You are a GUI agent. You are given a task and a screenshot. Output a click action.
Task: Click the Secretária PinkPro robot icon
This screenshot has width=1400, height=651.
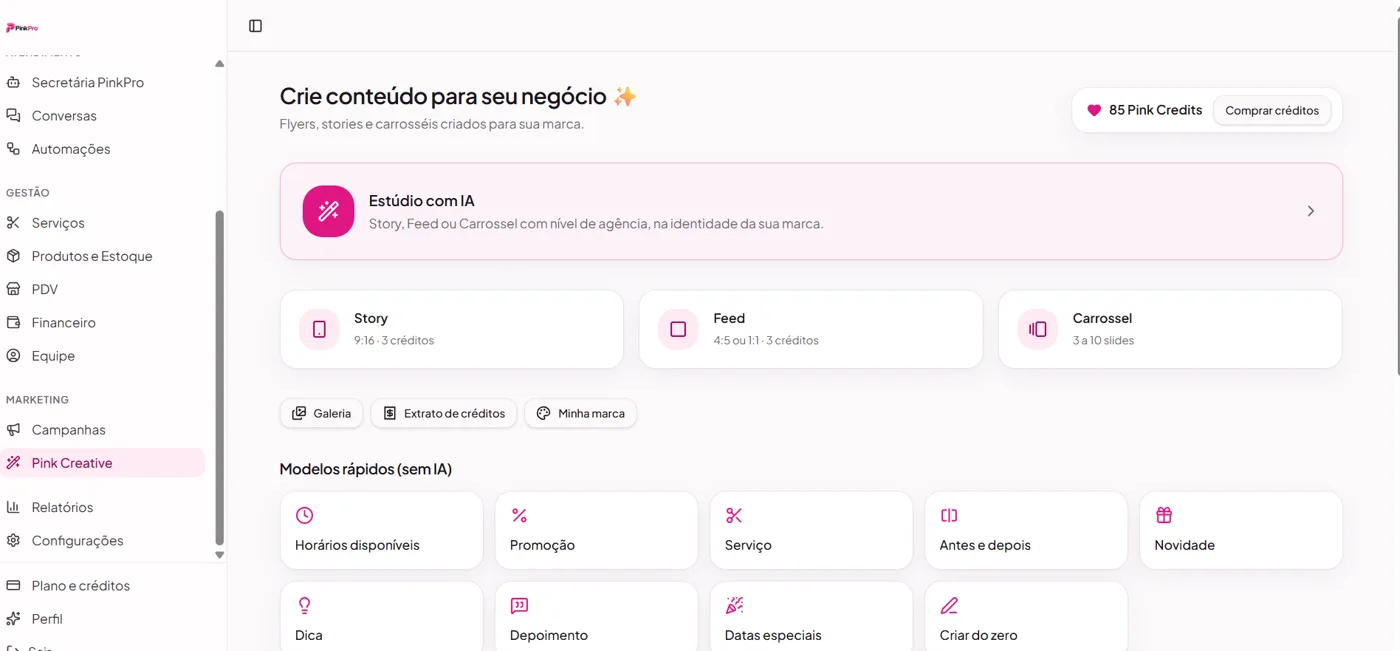[x=13, y=82]
